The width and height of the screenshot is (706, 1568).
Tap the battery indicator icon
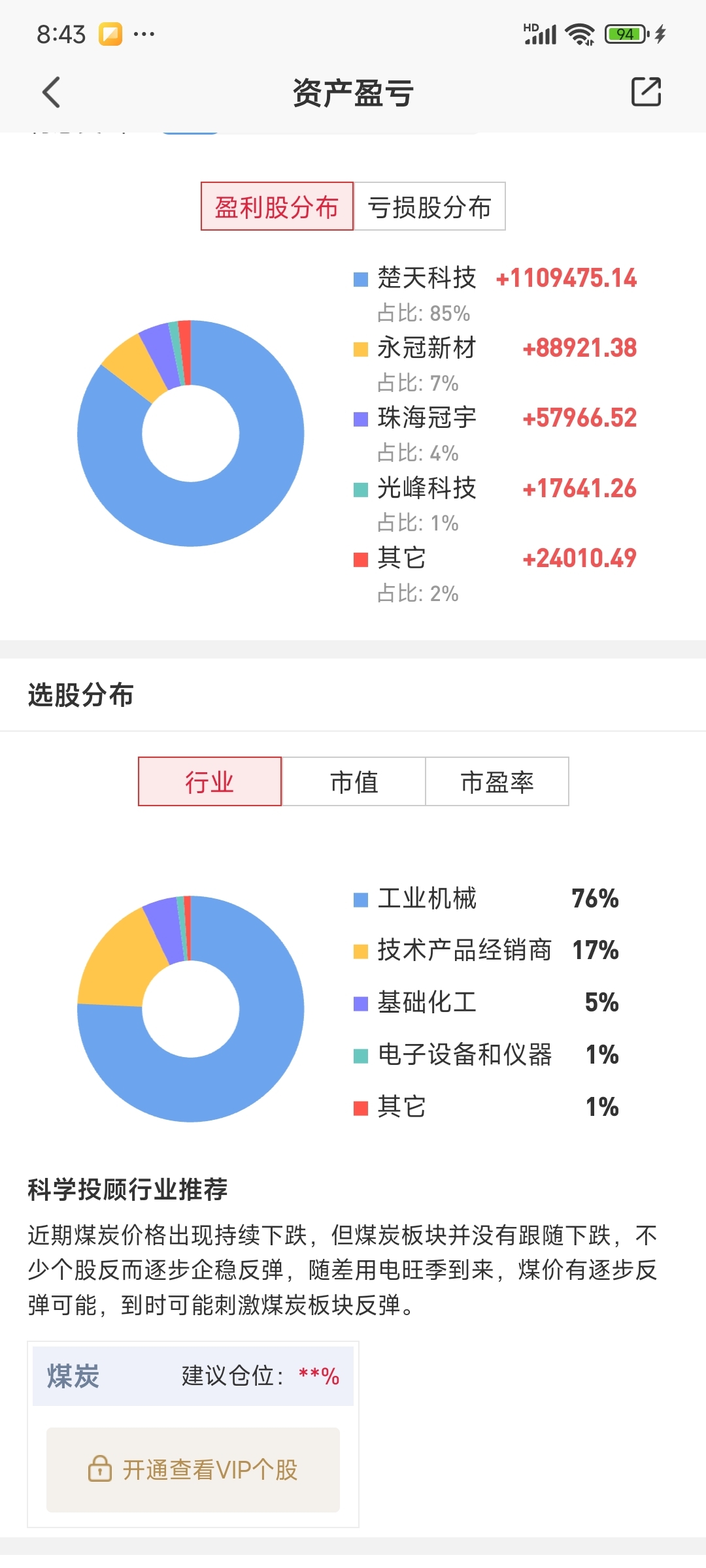pos(627,33)
